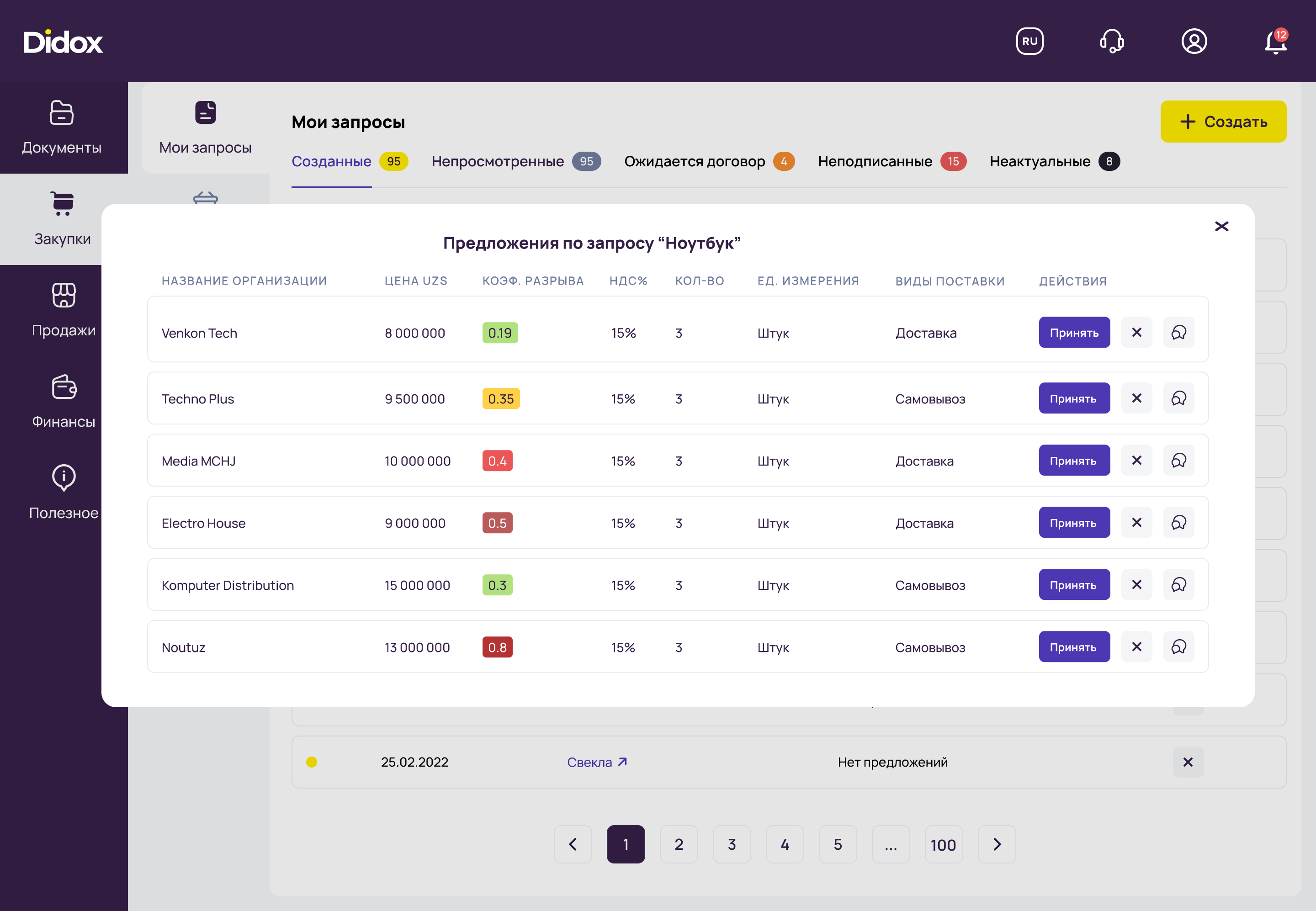Open the support headset icon in header
Viewport: 1316px width, 911px height.
tap(1112, 41)
